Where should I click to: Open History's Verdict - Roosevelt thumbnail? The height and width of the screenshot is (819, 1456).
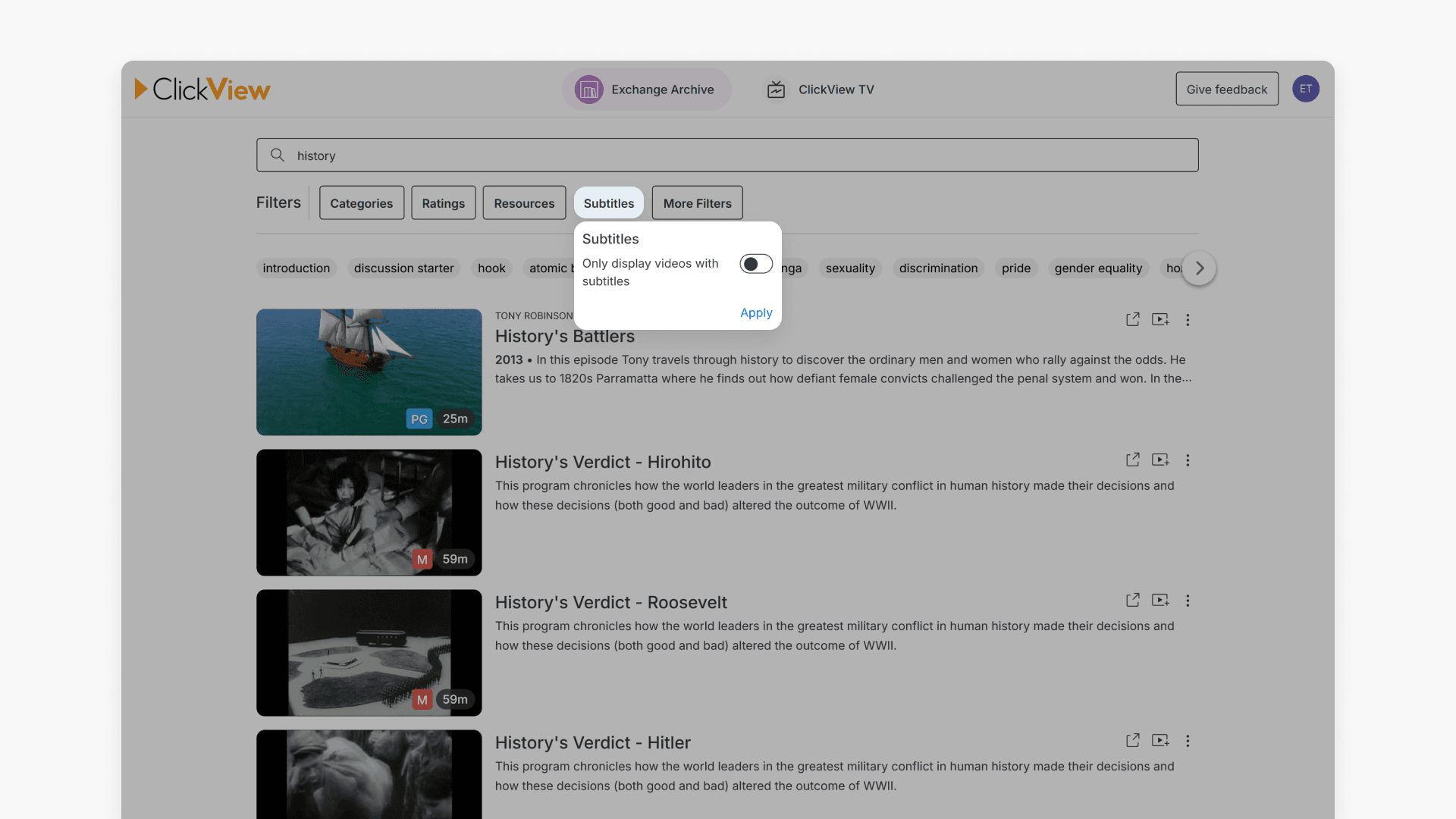(369, 653)
